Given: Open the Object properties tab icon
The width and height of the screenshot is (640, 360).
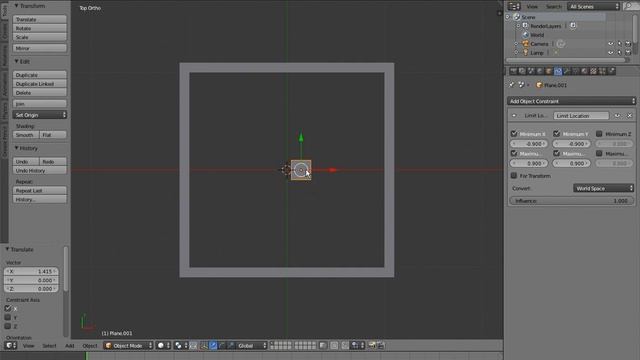Looking at the screenshot, I should [x=549, y=71].
